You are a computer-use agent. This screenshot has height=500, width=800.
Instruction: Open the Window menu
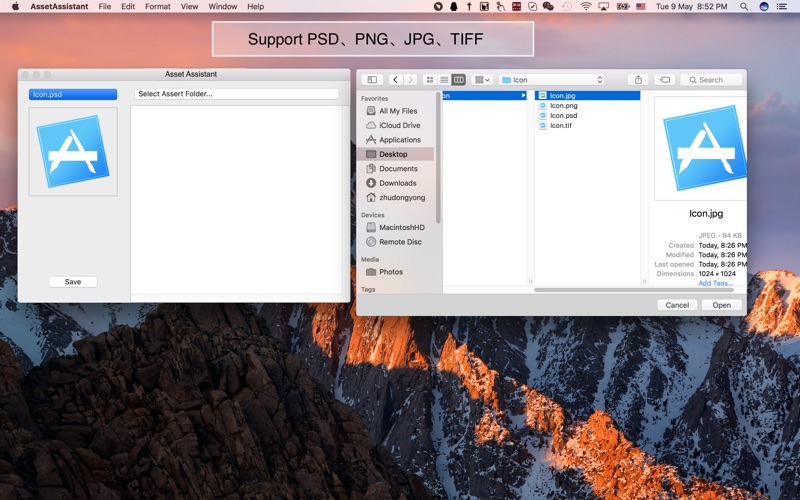coord(223,6)
